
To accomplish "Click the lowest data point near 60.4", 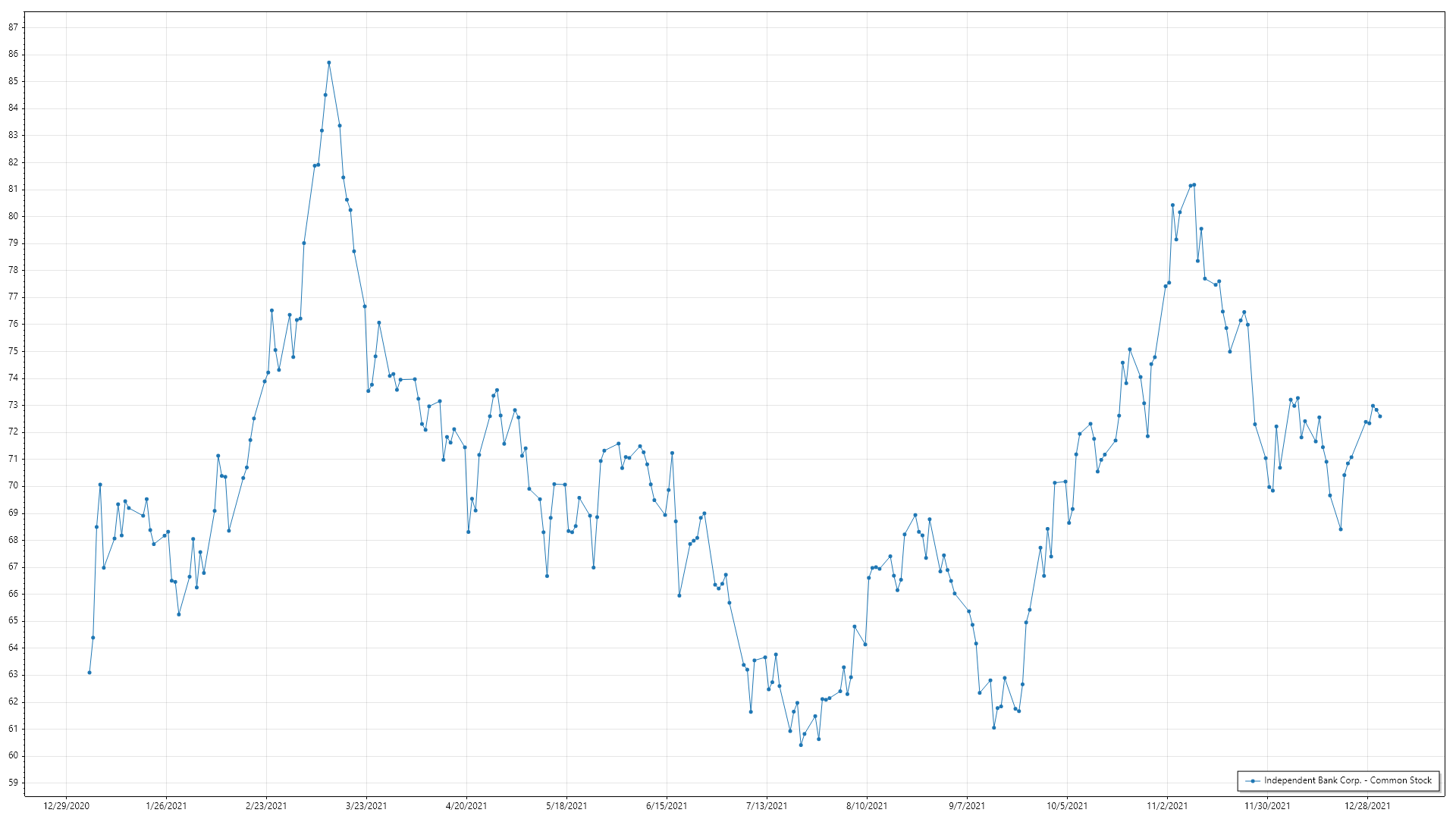I will click(800, 745).
